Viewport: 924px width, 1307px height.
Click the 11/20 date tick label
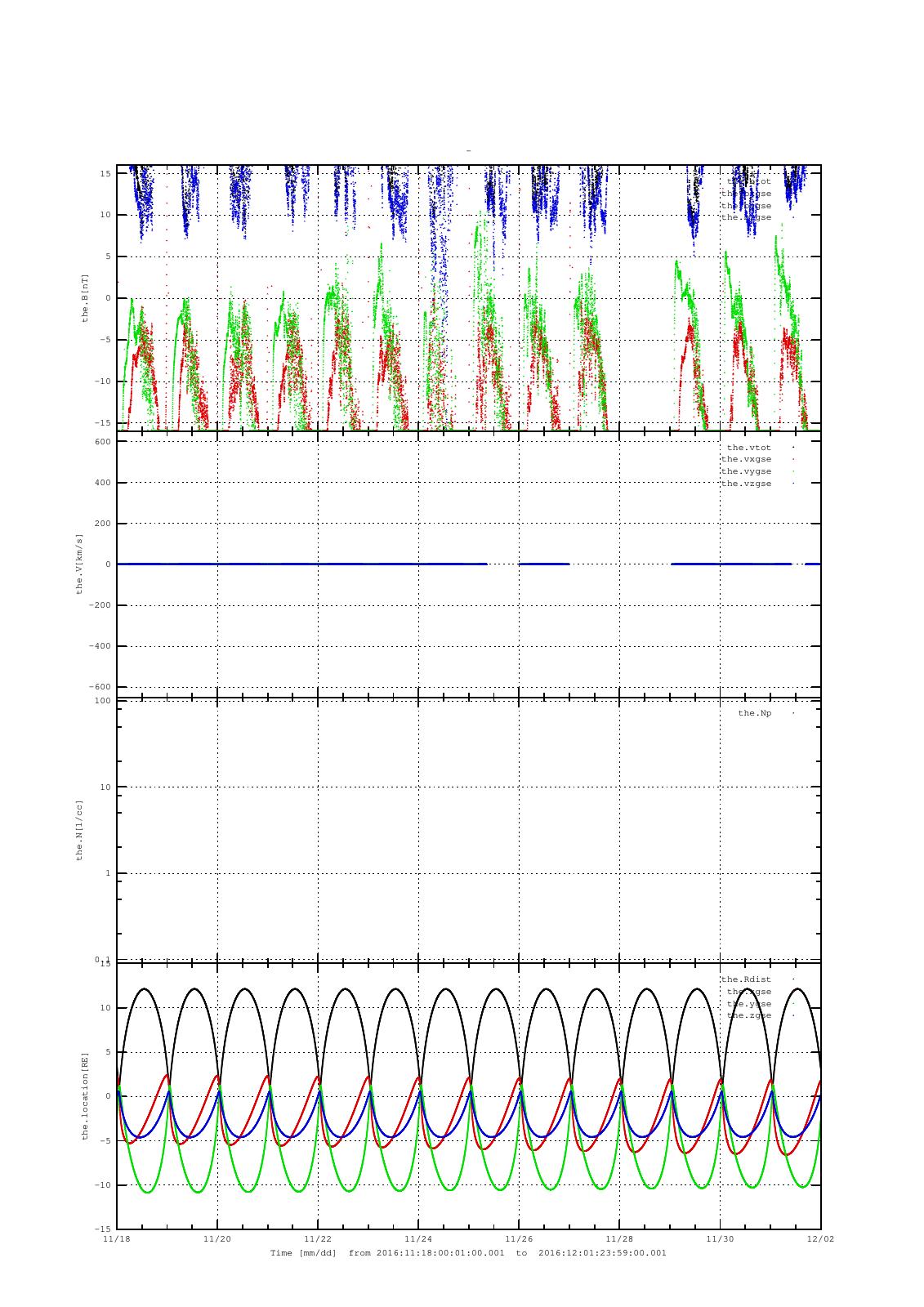[216, 1238]
